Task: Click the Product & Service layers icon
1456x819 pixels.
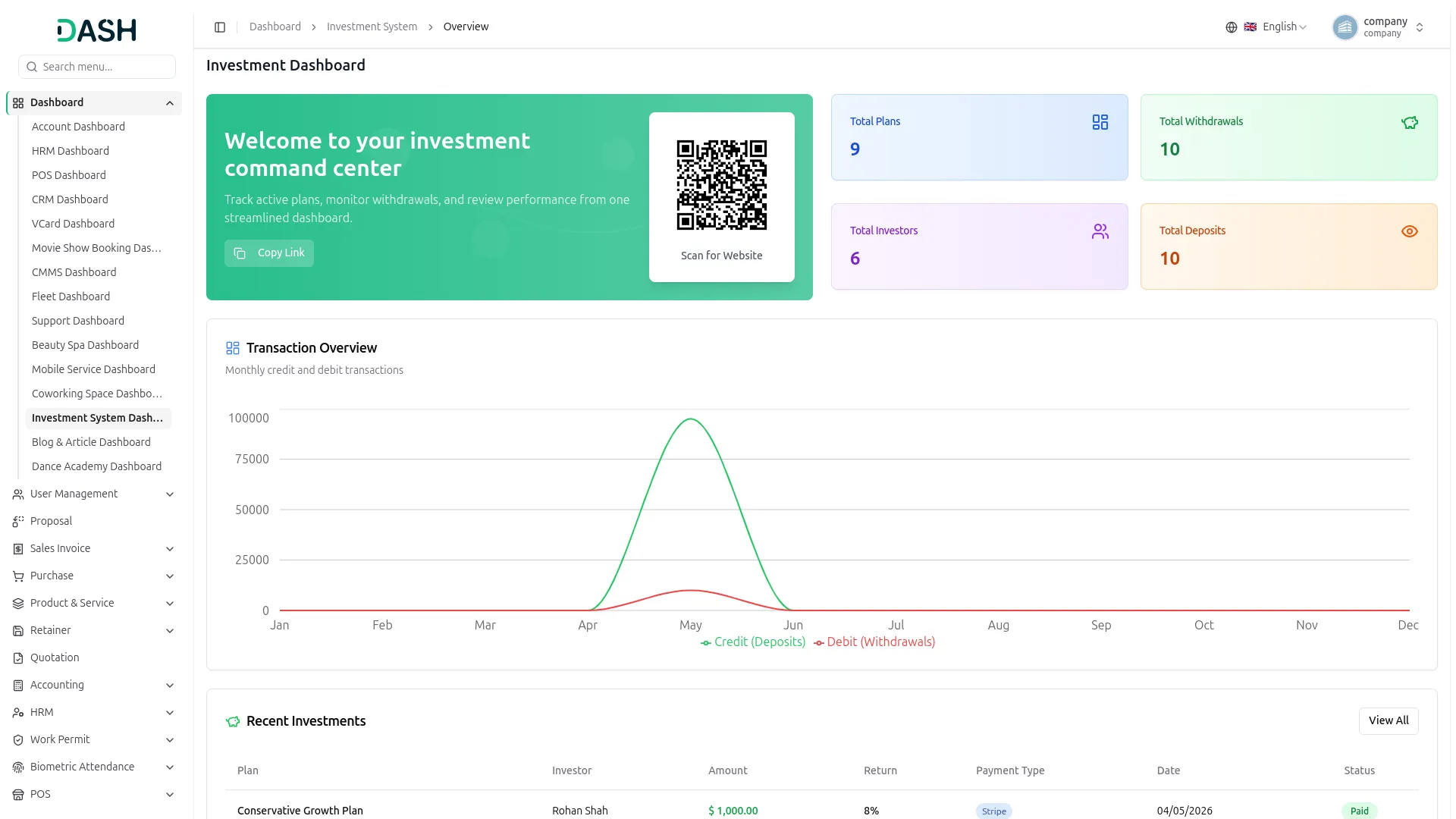Action: 18,604
